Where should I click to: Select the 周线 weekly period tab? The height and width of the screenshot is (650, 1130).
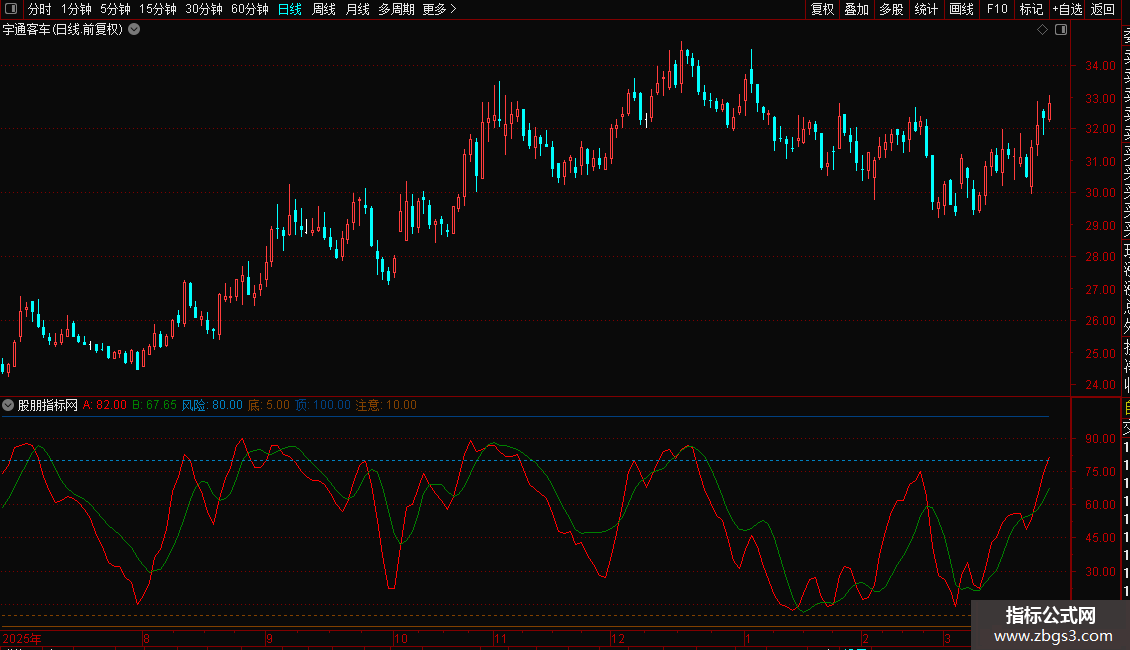324,9
